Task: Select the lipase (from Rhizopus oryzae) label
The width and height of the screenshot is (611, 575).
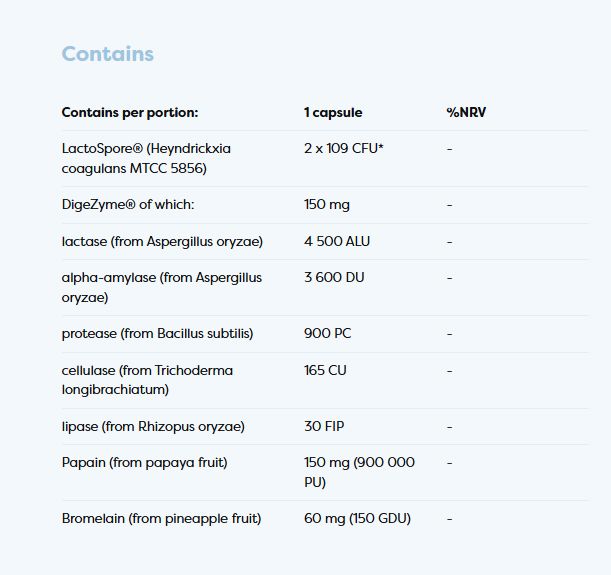Action: 153,426
